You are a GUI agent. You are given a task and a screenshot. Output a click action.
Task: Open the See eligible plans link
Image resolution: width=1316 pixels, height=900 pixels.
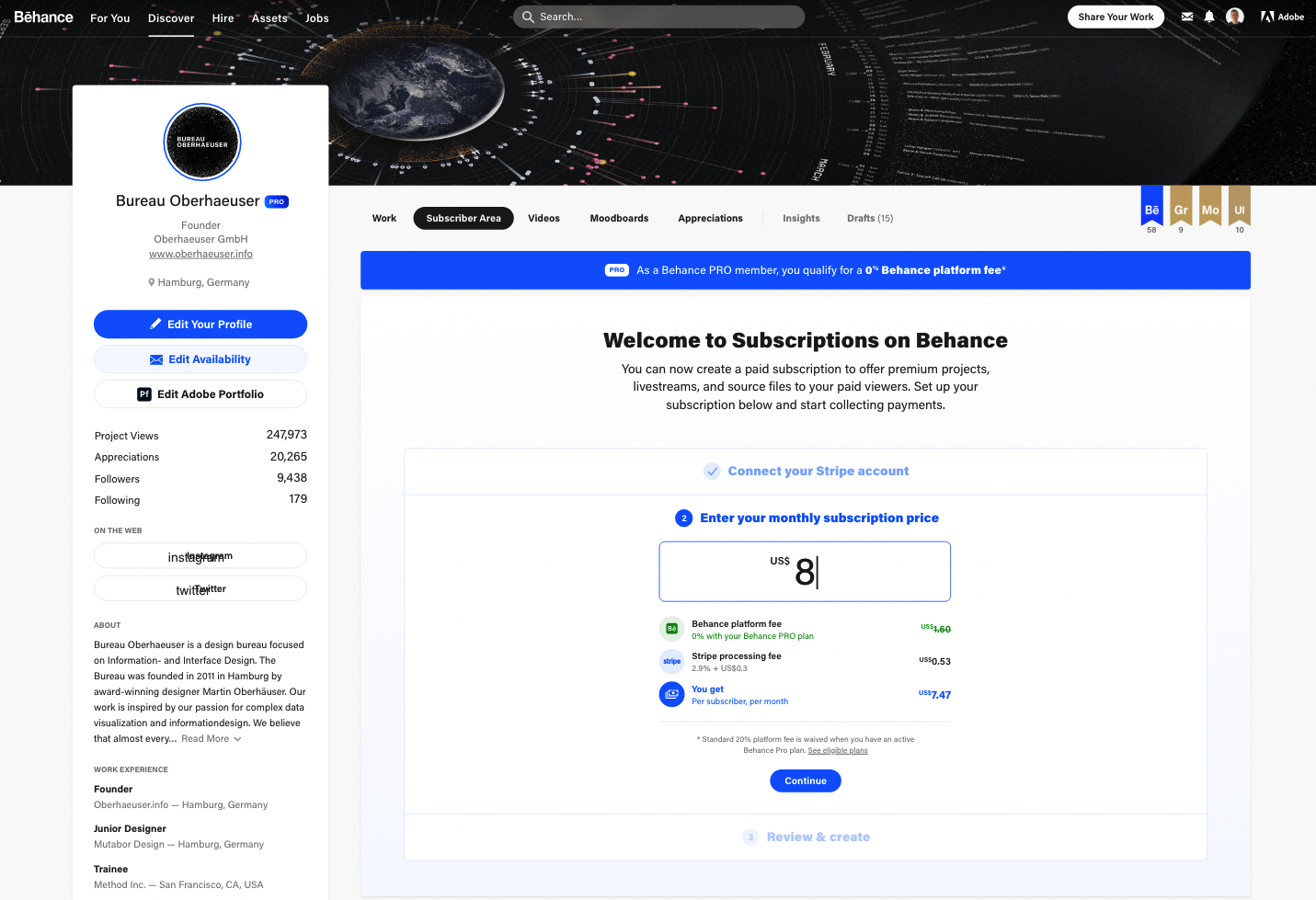coord(838,750)
